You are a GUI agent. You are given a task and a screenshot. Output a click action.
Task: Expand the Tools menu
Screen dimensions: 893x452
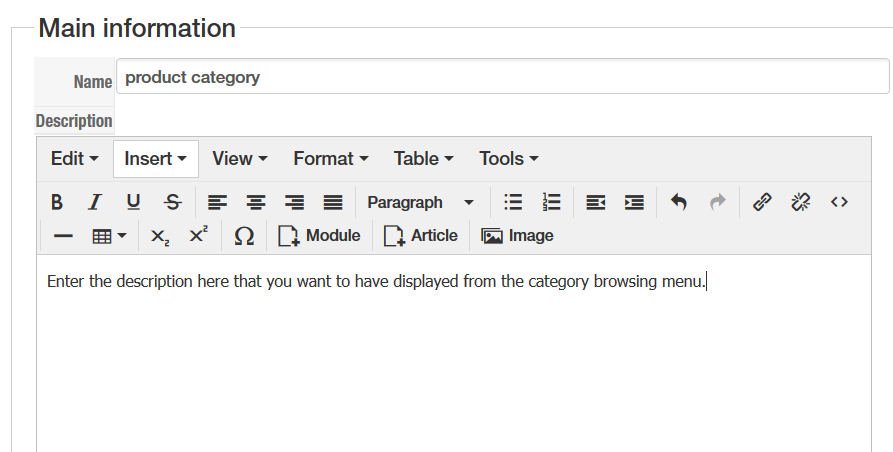pyautogui.click(x=509, y=158)
